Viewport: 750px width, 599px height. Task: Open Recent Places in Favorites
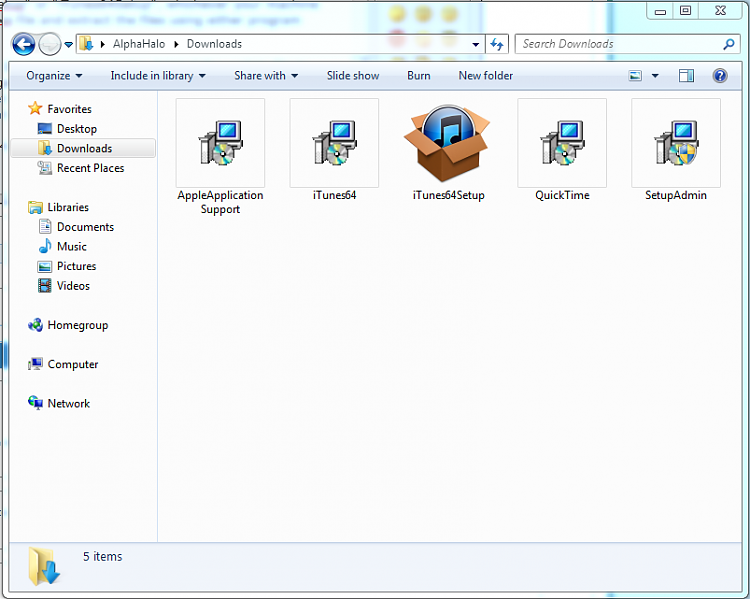point(90,168)
